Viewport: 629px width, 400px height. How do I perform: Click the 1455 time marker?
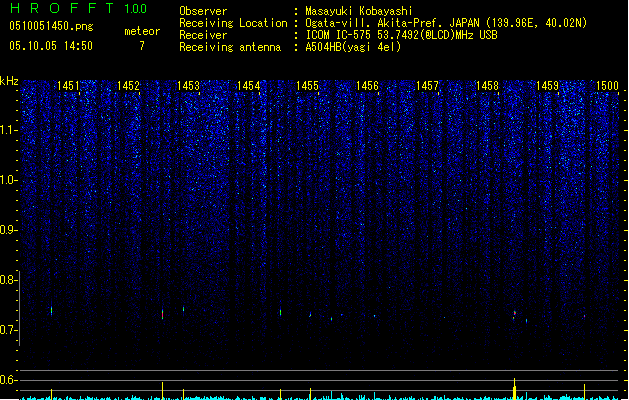tap(307, 85)
